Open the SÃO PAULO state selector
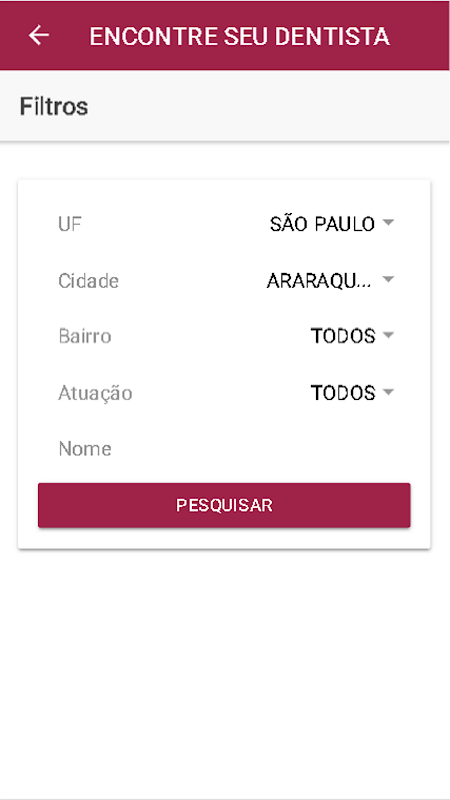 (x=332, y=223)
